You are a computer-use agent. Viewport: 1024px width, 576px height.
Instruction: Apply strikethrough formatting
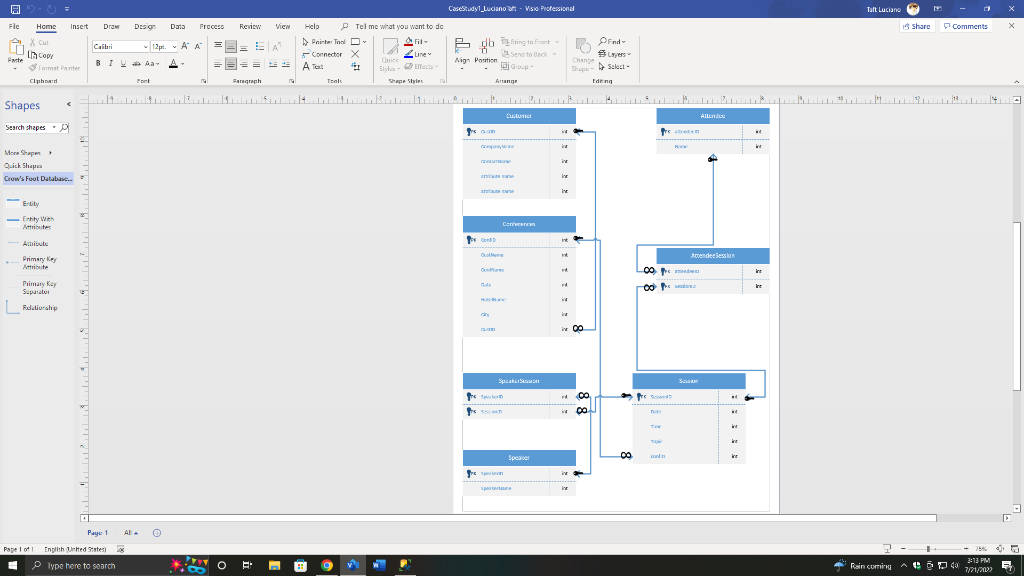[136, 64]
